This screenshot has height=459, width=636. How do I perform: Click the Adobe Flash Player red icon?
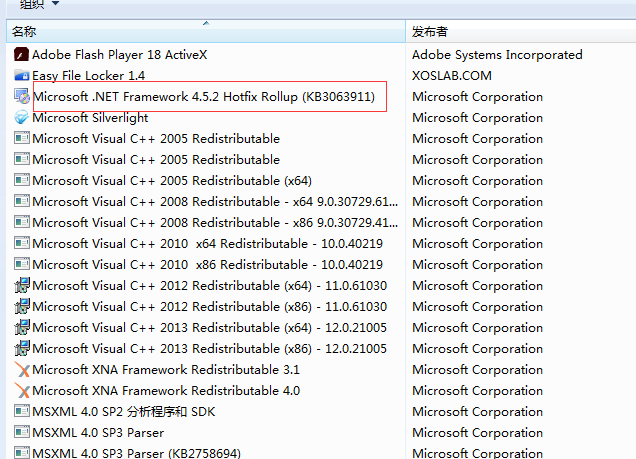21,55
